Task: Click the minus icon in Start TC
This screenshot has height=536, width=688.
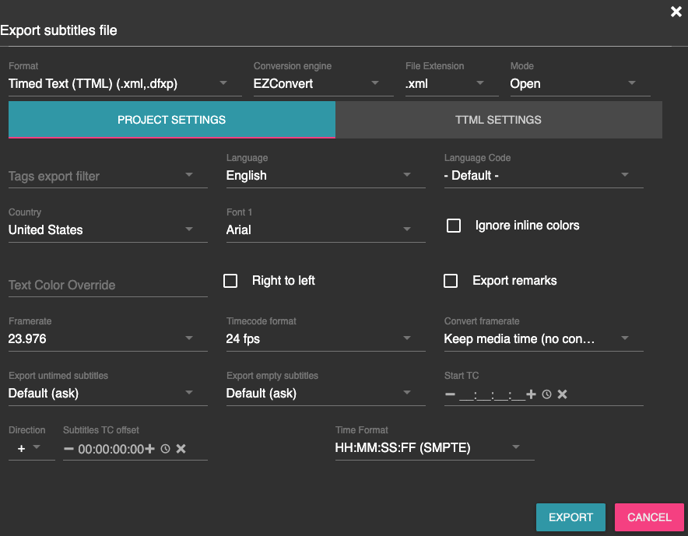Action: click(450, 395)
